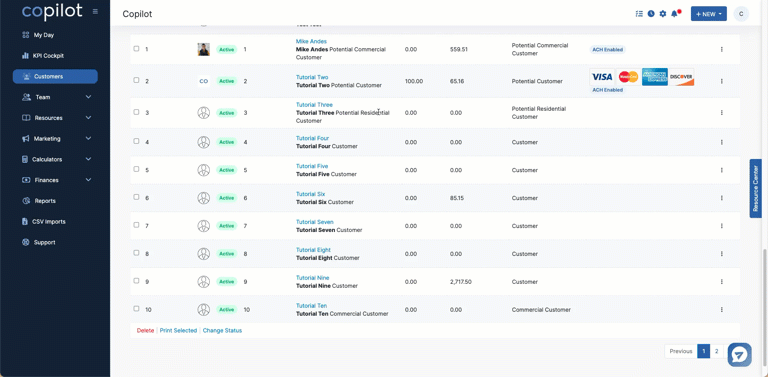Open three-dot menu for Tutorial Nine

721,282
